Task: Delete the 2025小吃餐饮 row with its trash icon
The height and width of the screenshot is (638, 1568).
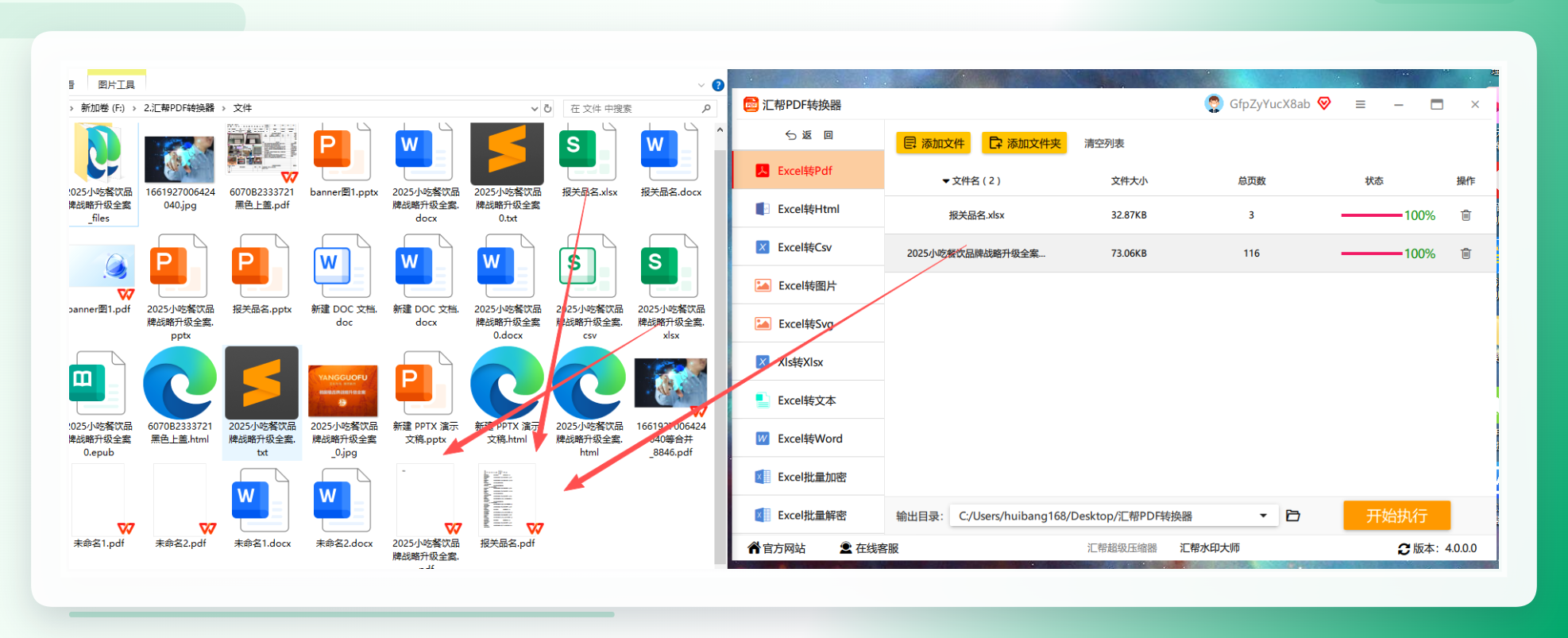Action: coord(1466,253)
